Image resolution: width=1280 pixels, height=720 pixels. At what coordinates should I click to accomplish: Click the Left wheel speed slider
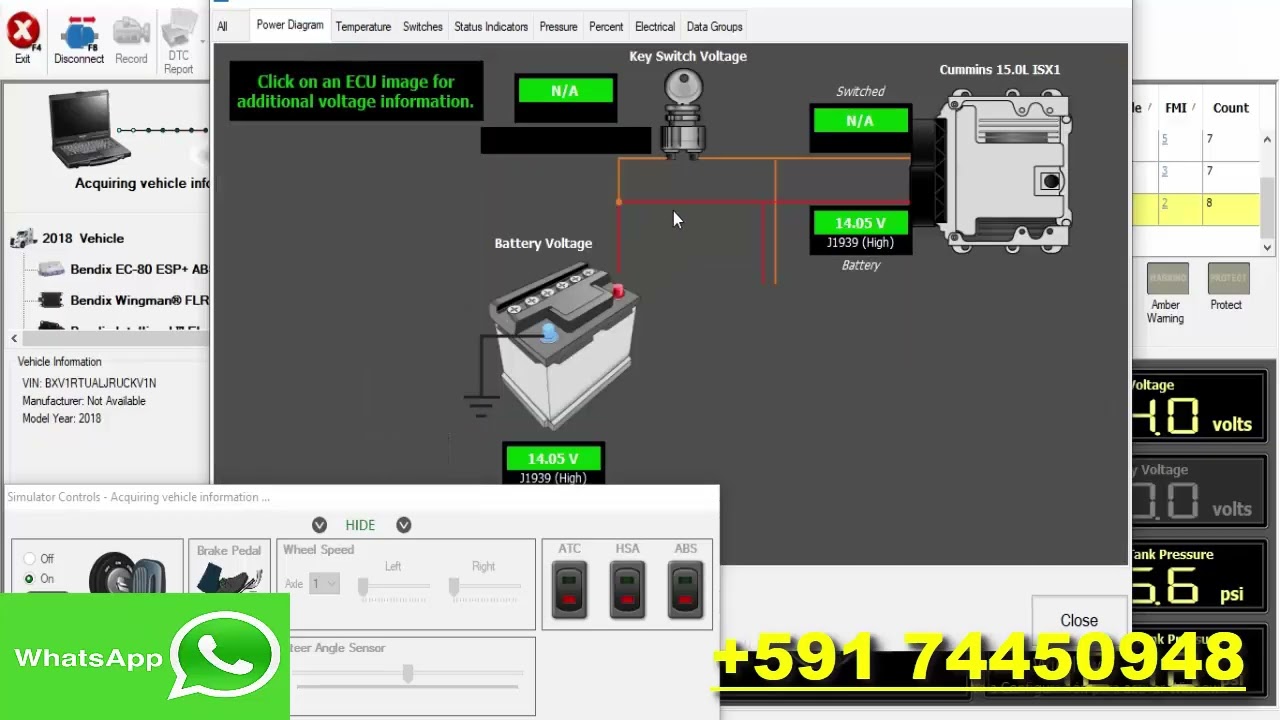(363, 588)
